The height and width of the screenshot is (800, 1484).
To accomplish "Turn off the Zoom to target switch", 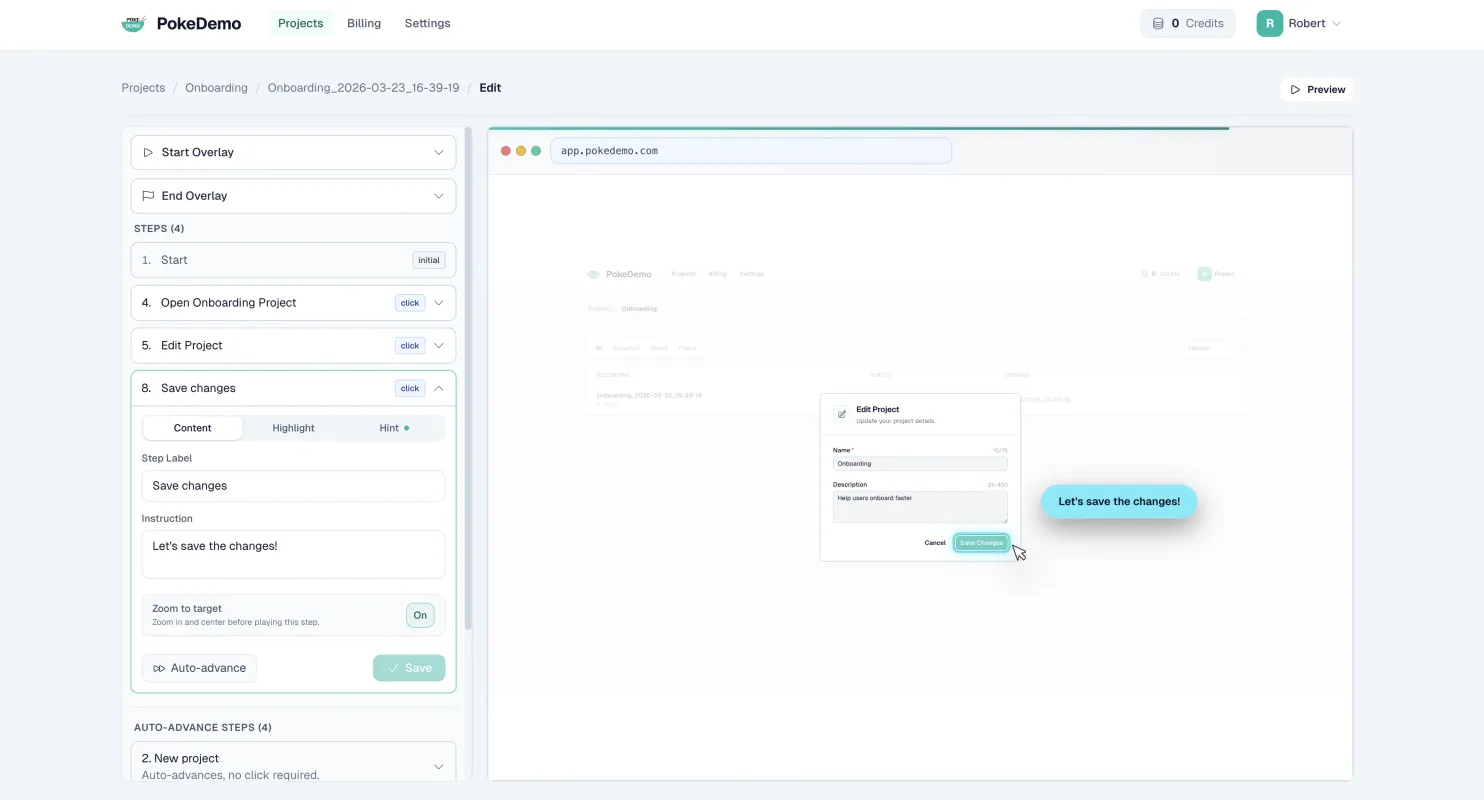I will pos(420,615).
